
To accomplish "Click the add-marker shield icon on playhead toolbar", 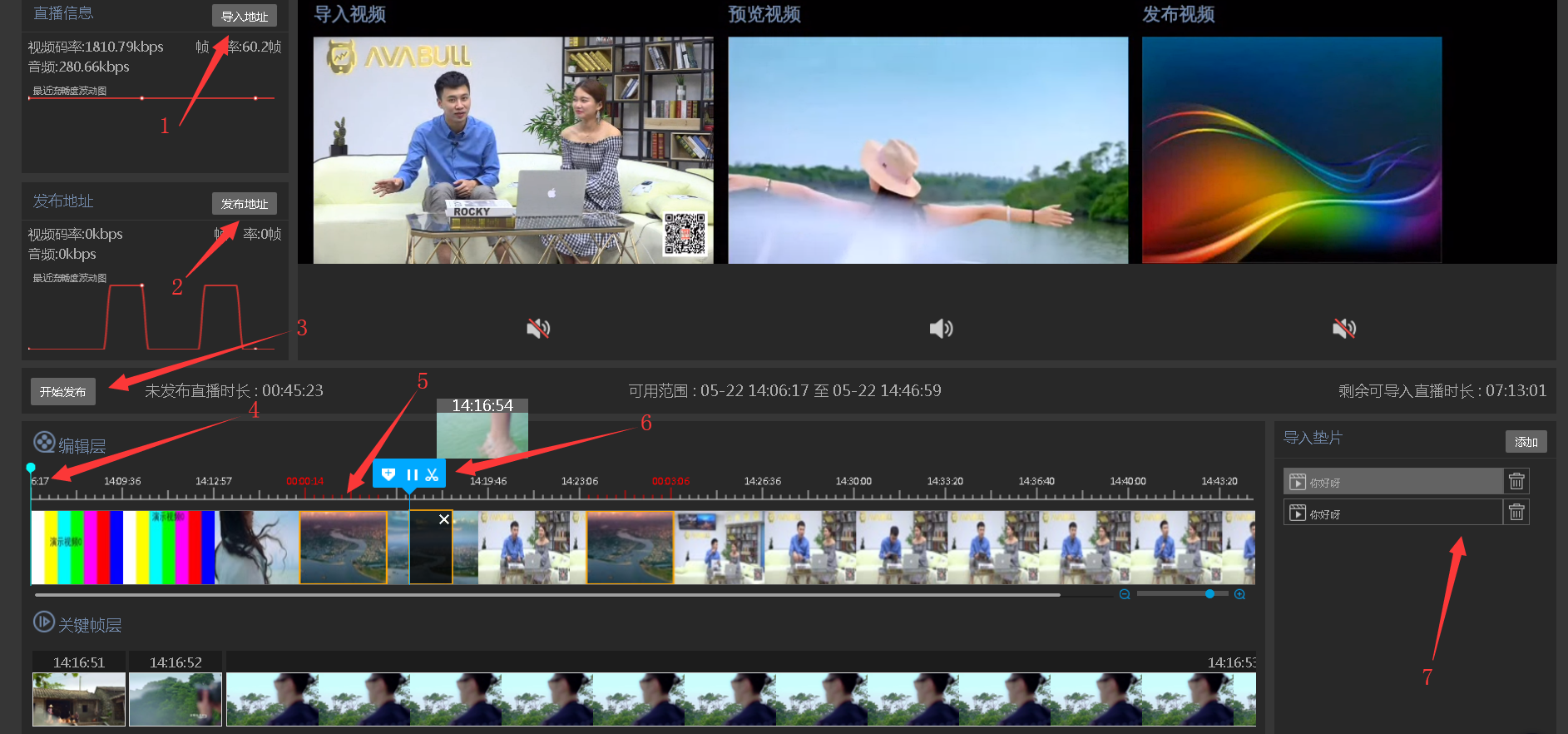I will click(x=388, y=474).
